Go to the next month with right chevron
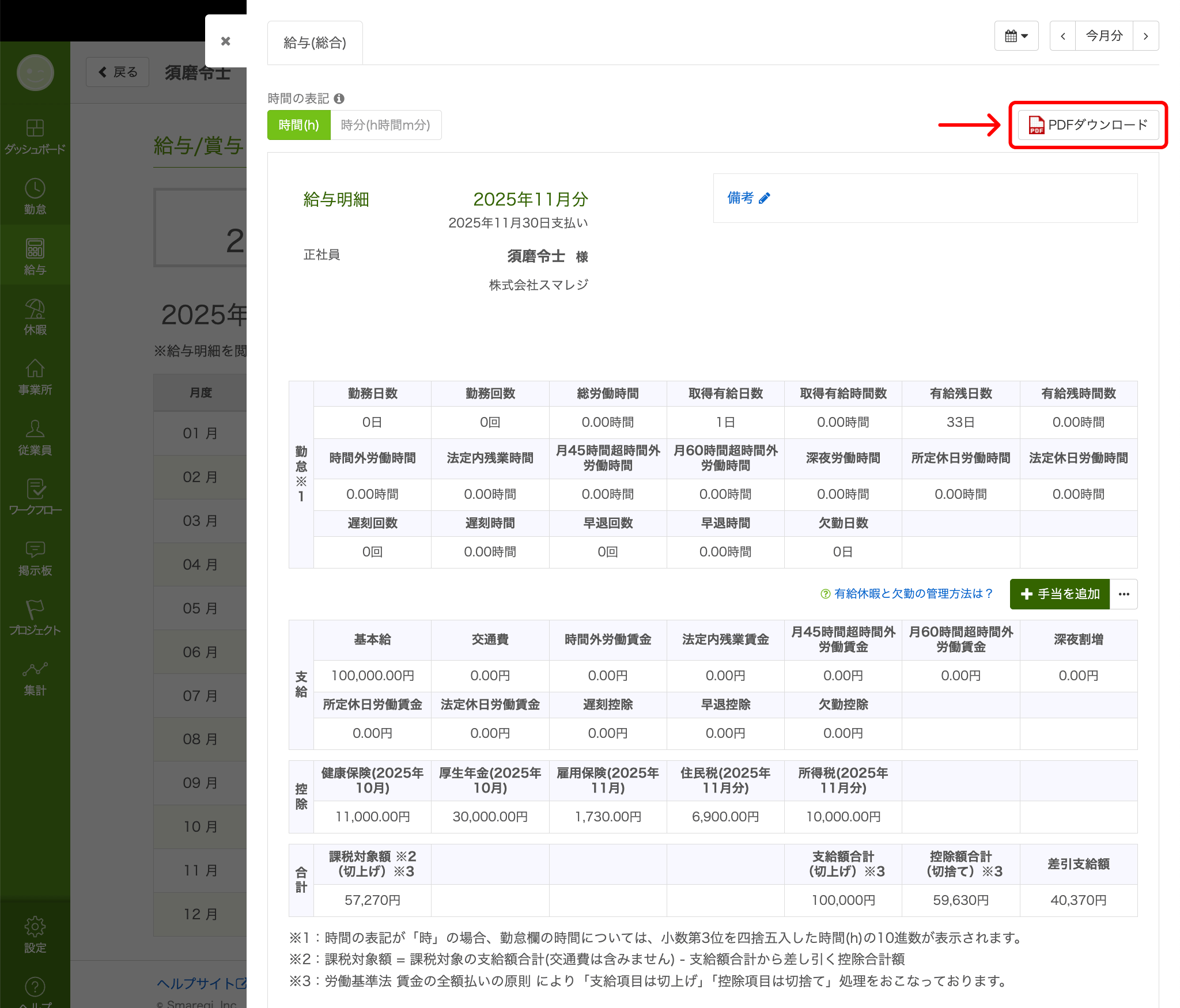The width and height of the screenshot is (1180, 1008). (1145, 36)
